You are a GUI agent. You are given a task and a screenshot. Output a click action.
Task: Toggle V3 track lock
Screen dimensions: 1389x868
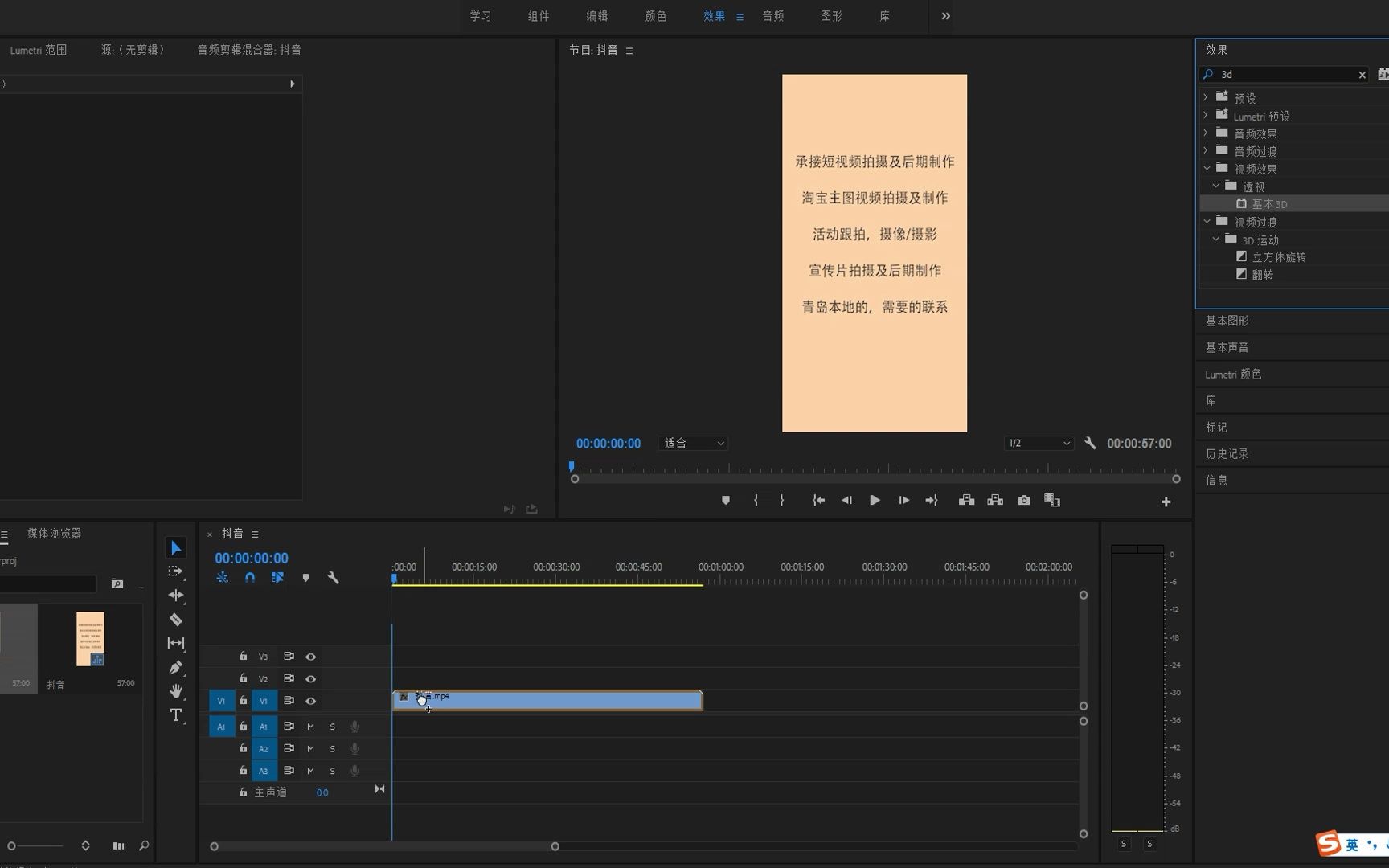pyautogui.click(x=243, y=656)
